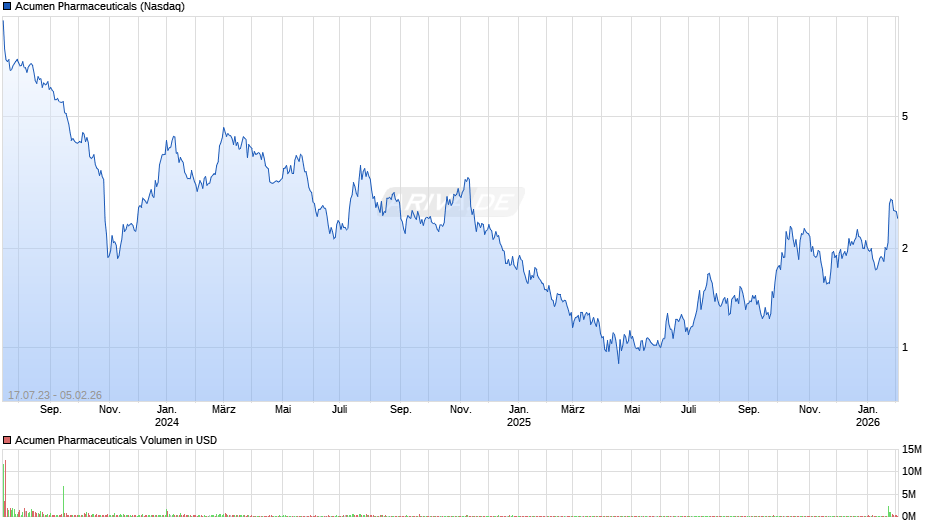Image resolution: width=940 pixels, height=526 pixels.
Task: Click the green volume spike in October 2023
Action: [64, 501]
